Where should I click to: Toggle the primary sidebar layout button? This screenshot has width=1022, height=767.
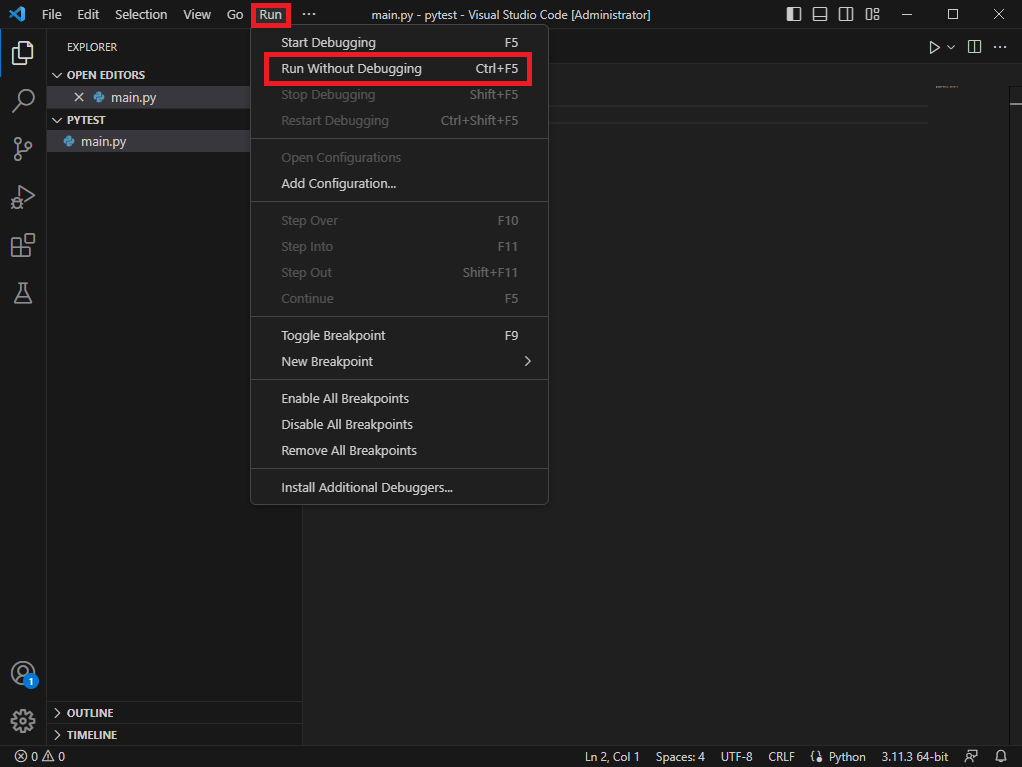click(x=794, y=15)
